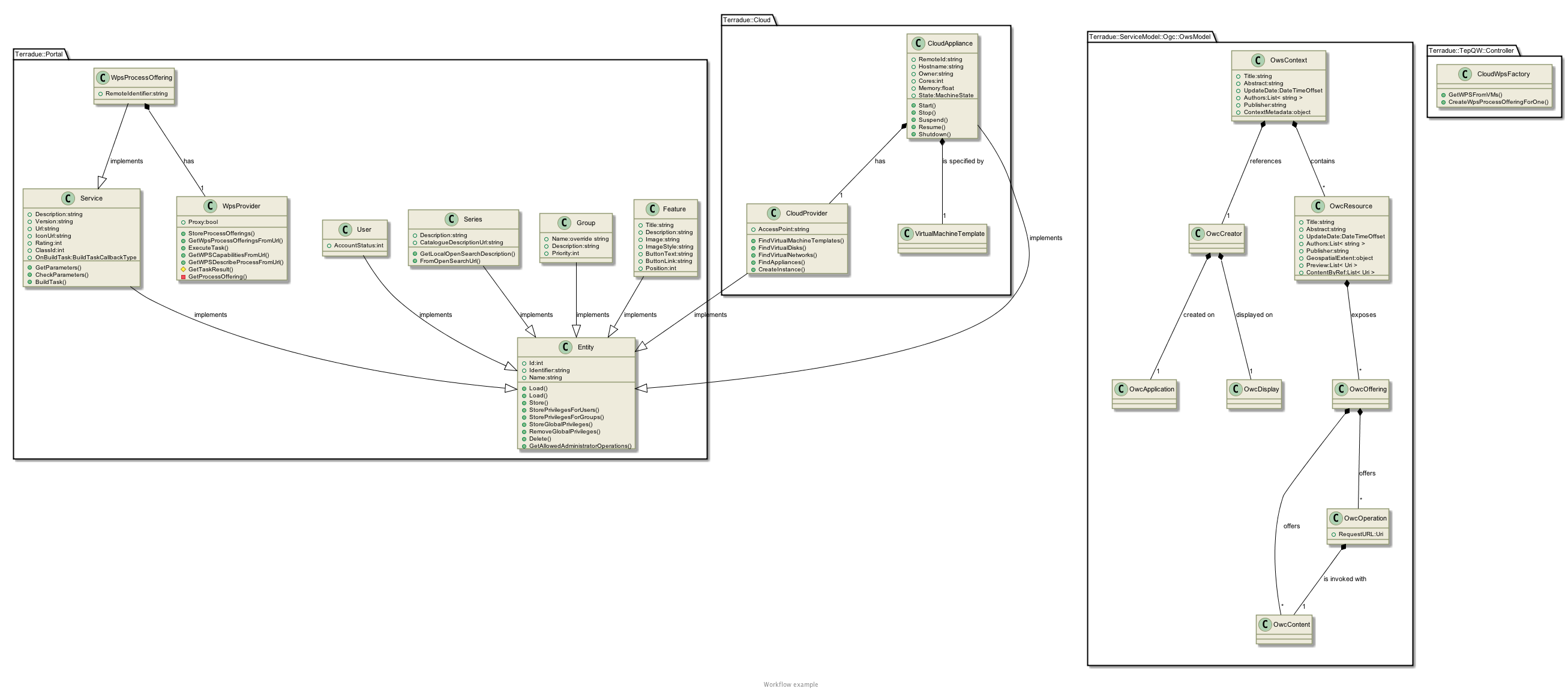Select the Terradue::Portal package tab

(x=39, y=54)
